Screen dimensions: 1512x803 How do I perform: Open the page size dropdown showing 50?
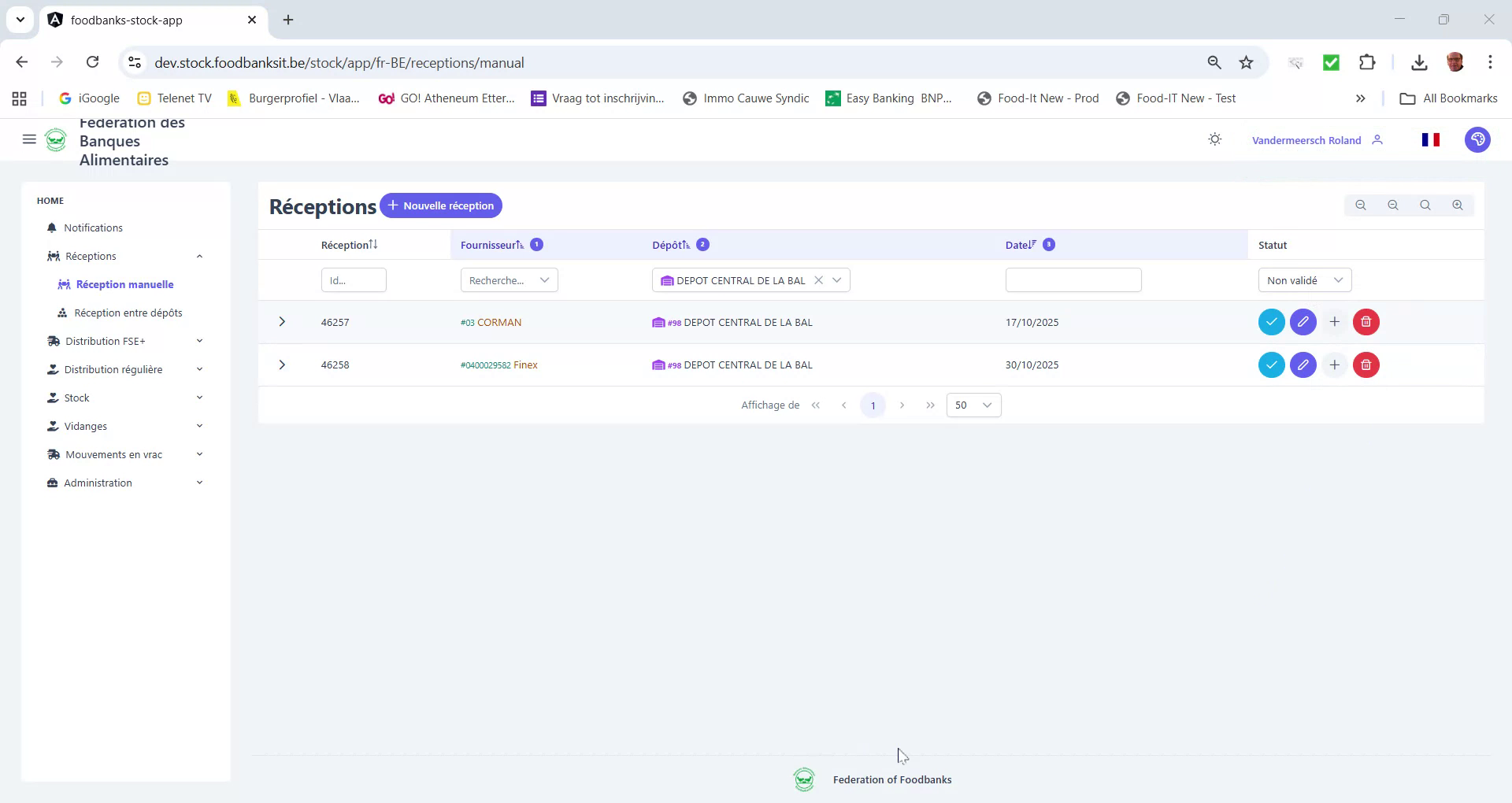973,405
